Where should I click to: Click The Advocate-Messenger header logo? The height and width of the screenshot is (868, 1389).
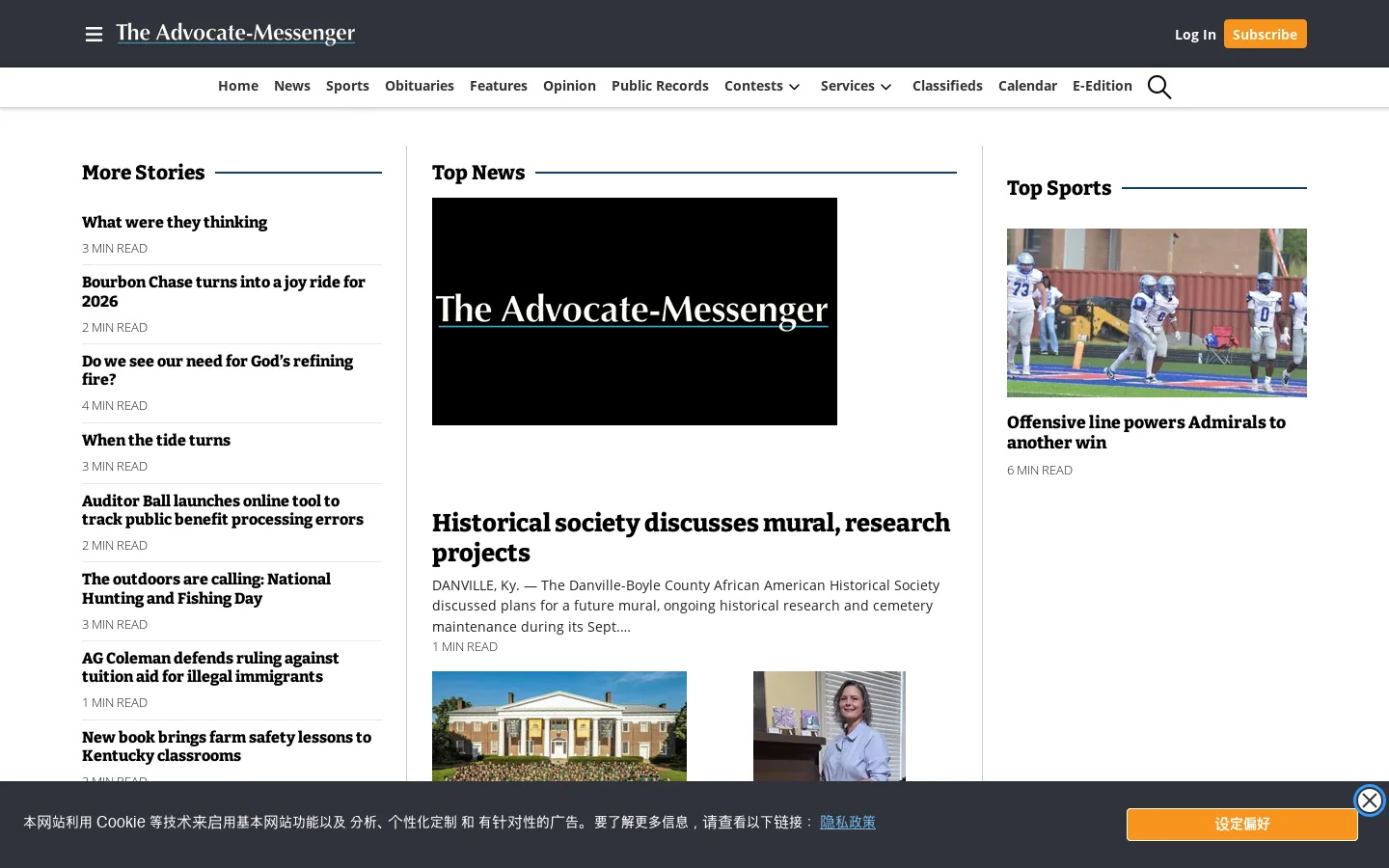[x=235, y=34]
